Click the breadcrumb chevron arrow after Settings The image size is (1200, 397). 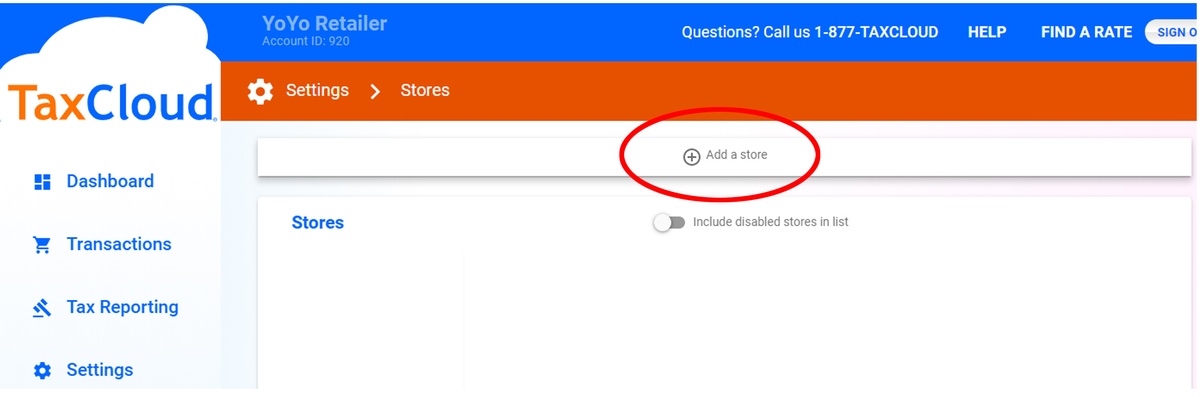(375, 91)
